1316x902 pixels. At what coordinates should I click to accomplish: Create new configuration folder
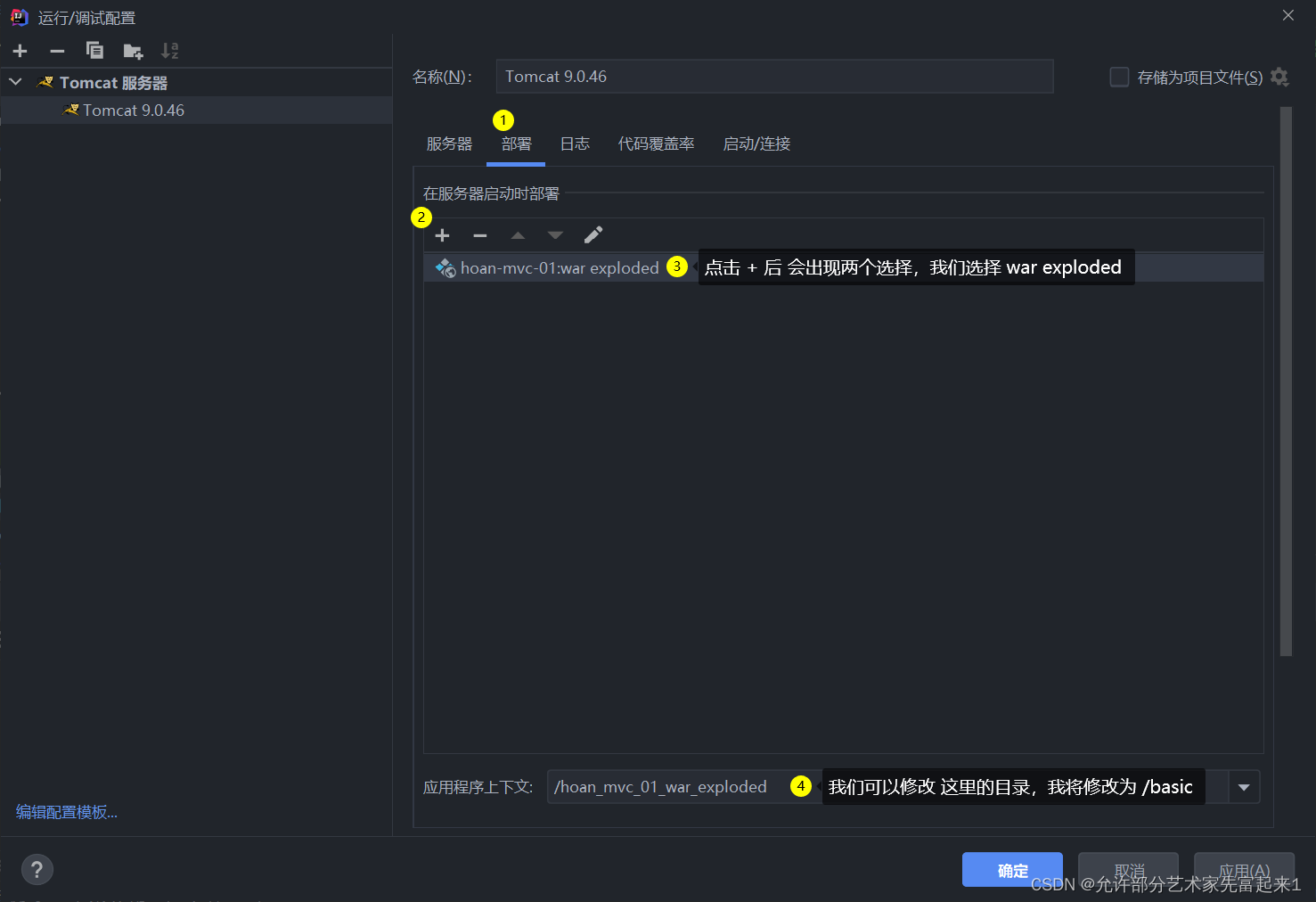tap(133, 51)
